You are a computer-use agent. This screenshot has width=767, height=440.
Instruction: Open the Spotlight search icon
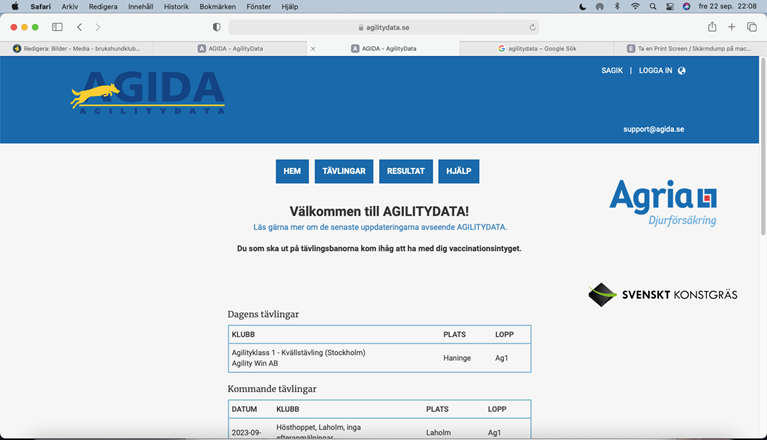pyautogui.click(x=650, y=6)
